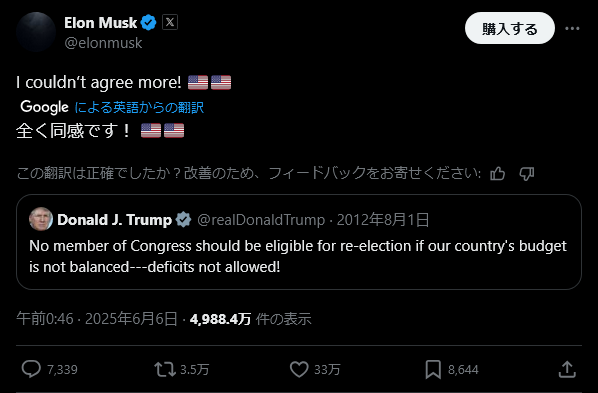The height and width of the screenshot is (393, 598).
Task: Open the share upload icon
Action: 567,369
